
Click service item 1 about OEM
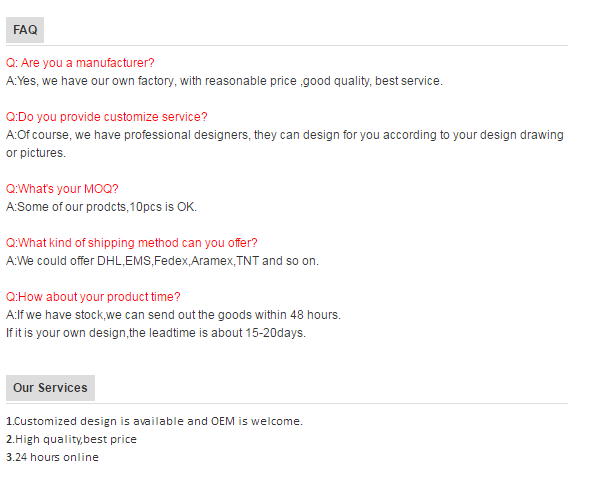click(x=154, y=421)
